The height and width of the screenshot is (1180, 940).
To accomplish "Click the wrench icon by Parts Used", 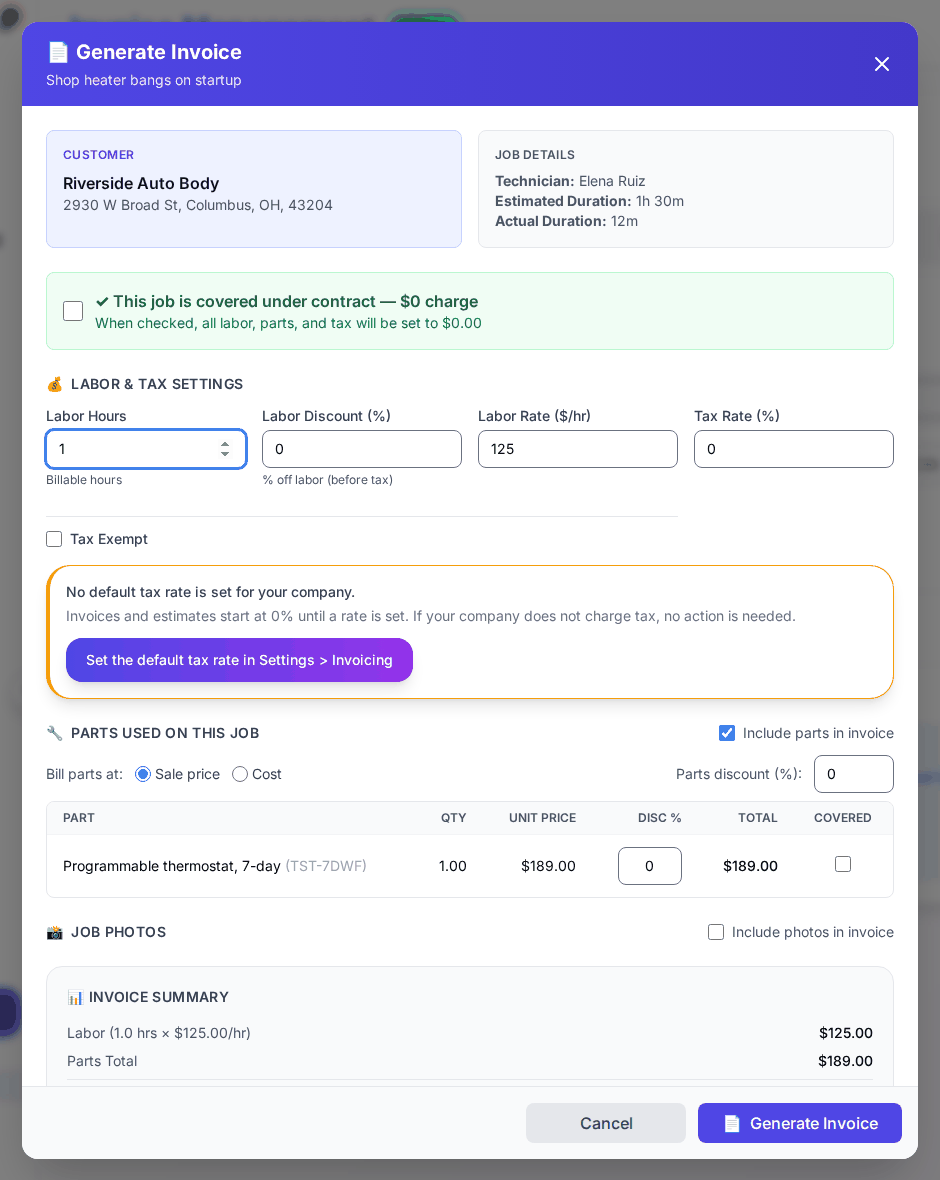I will coord(55,733).
